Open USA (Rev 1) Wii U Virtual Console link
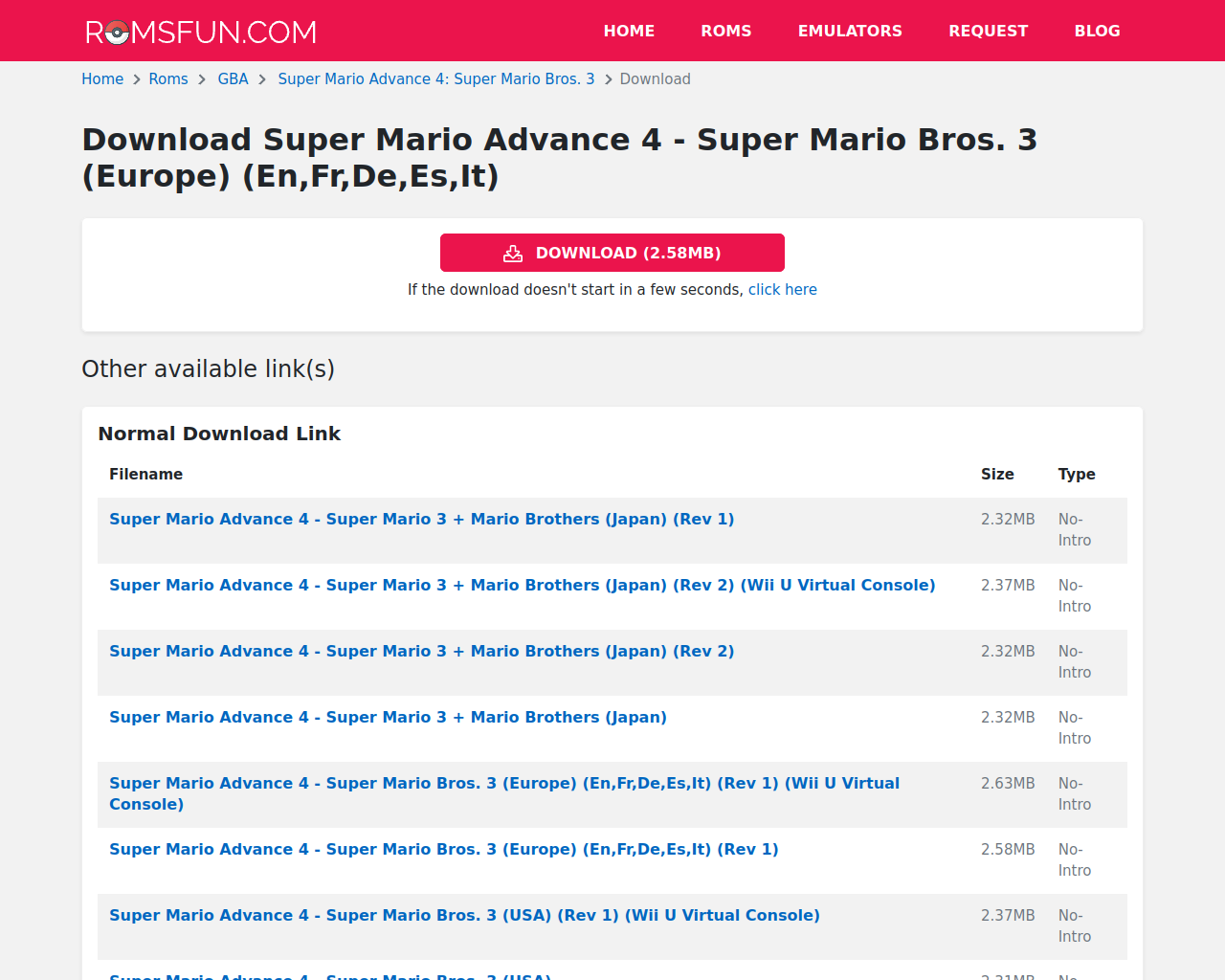The height and width of the screenshot is (980, 1225). [x=464, y=915]
